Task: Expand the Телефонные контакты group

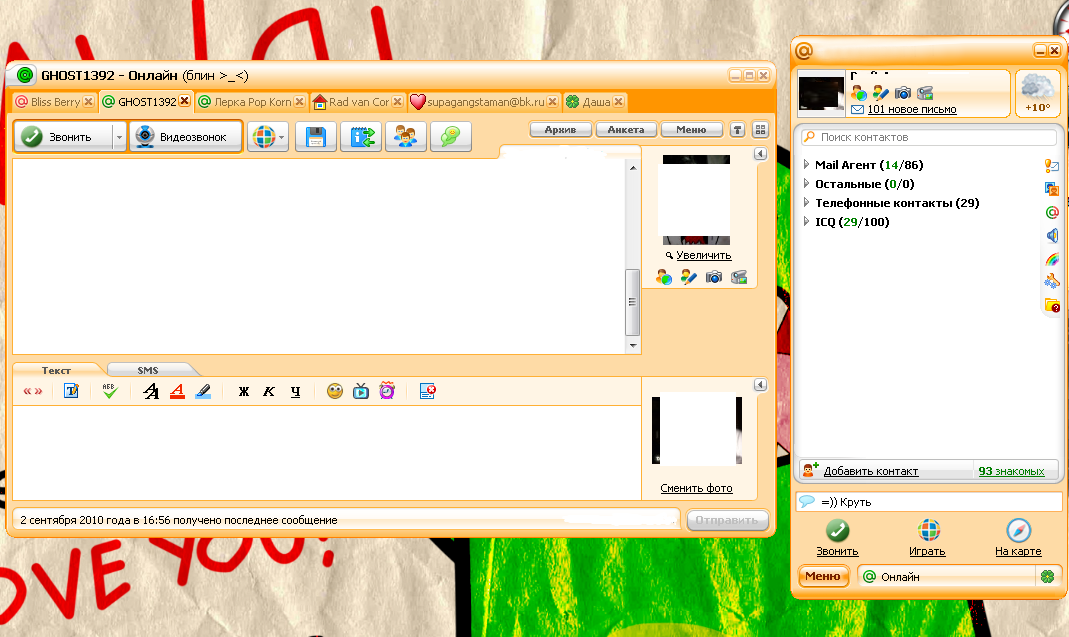Action: click(x=807, y=203)
